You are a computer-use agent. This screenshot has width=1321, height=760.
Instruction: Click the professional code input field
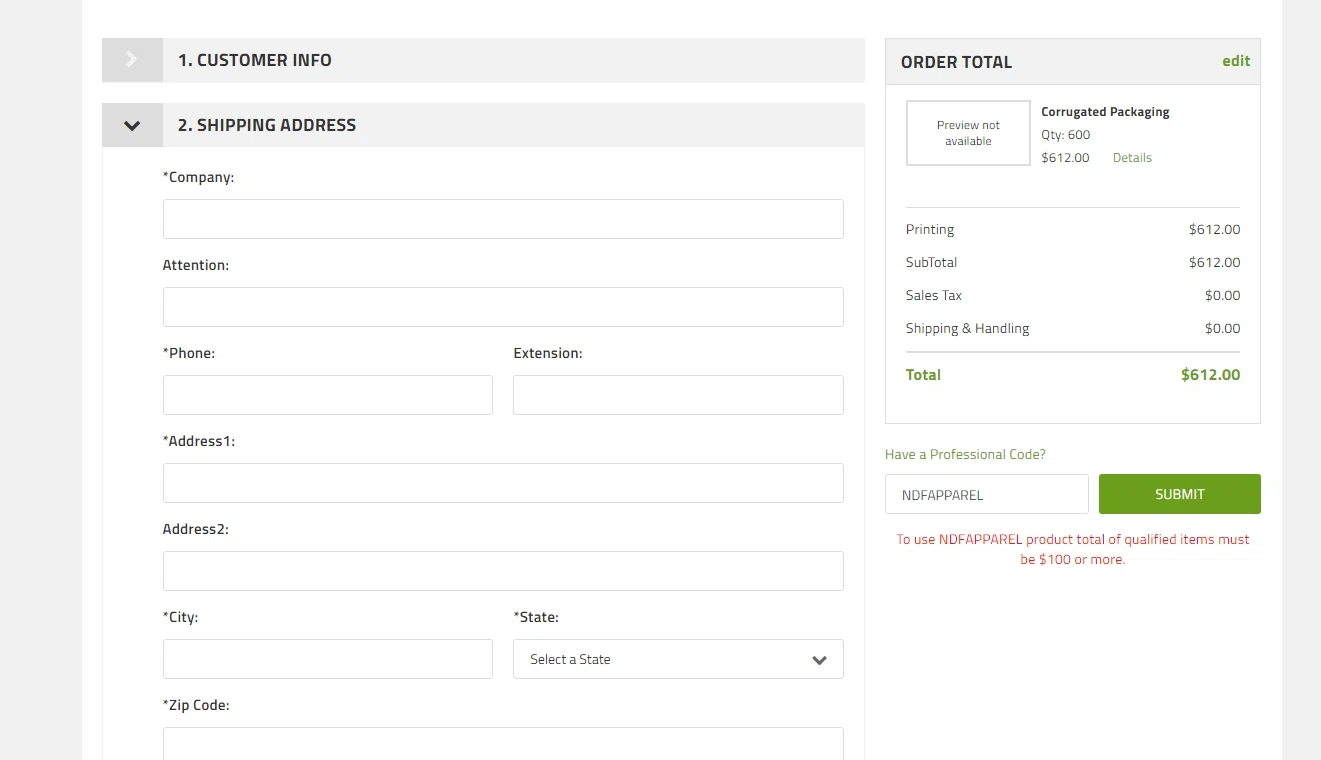[x=986, y=494]
